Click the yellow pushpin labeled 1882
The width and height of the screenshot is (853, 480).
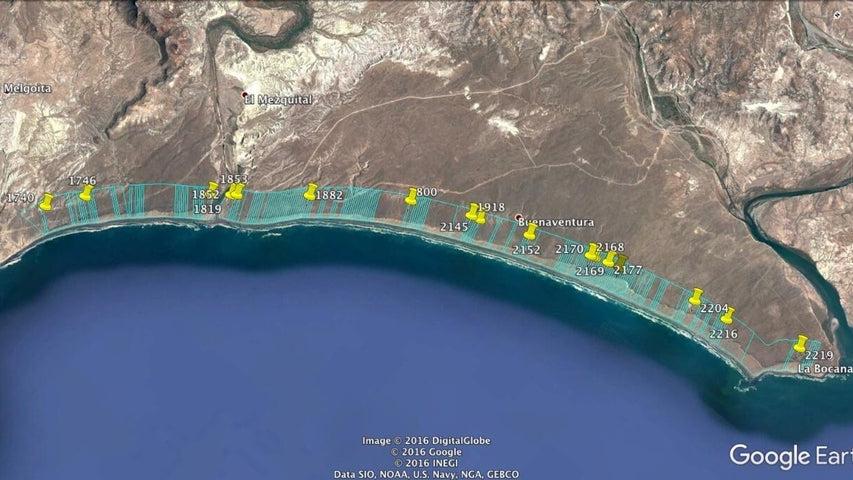pyautogui.click(x=311, y=190)
